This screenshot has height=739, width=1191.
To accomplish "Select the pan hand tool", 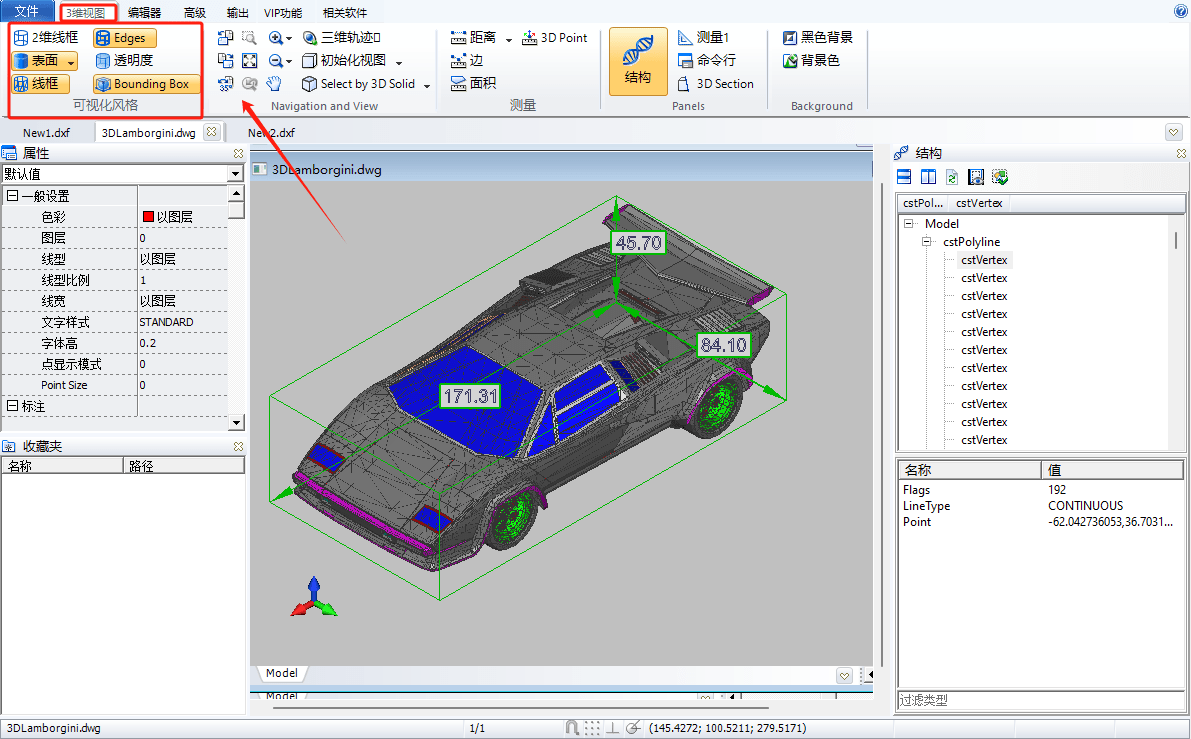I will pos(274,84).
